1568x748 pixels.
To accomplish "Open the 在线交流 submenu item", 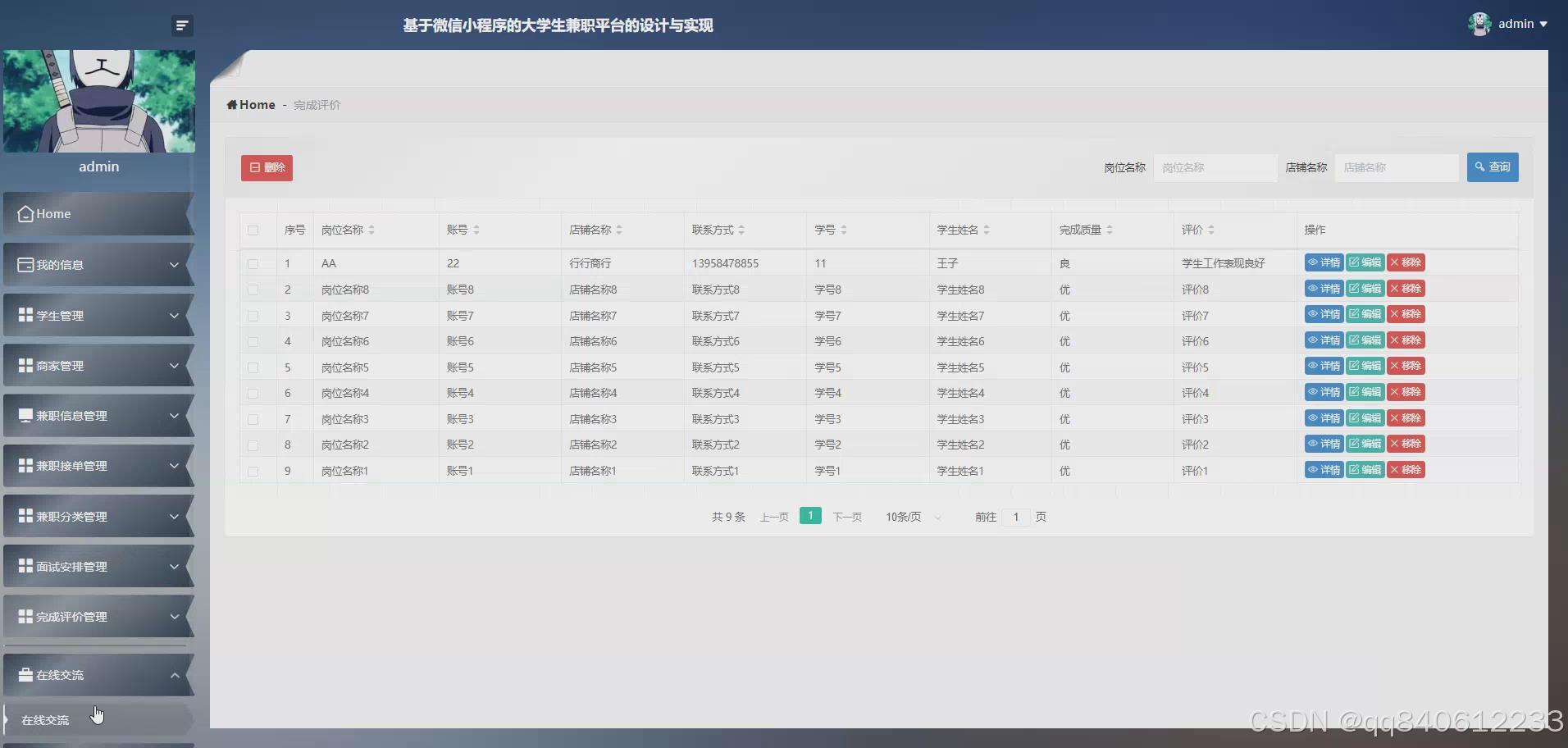I will 45,719.
